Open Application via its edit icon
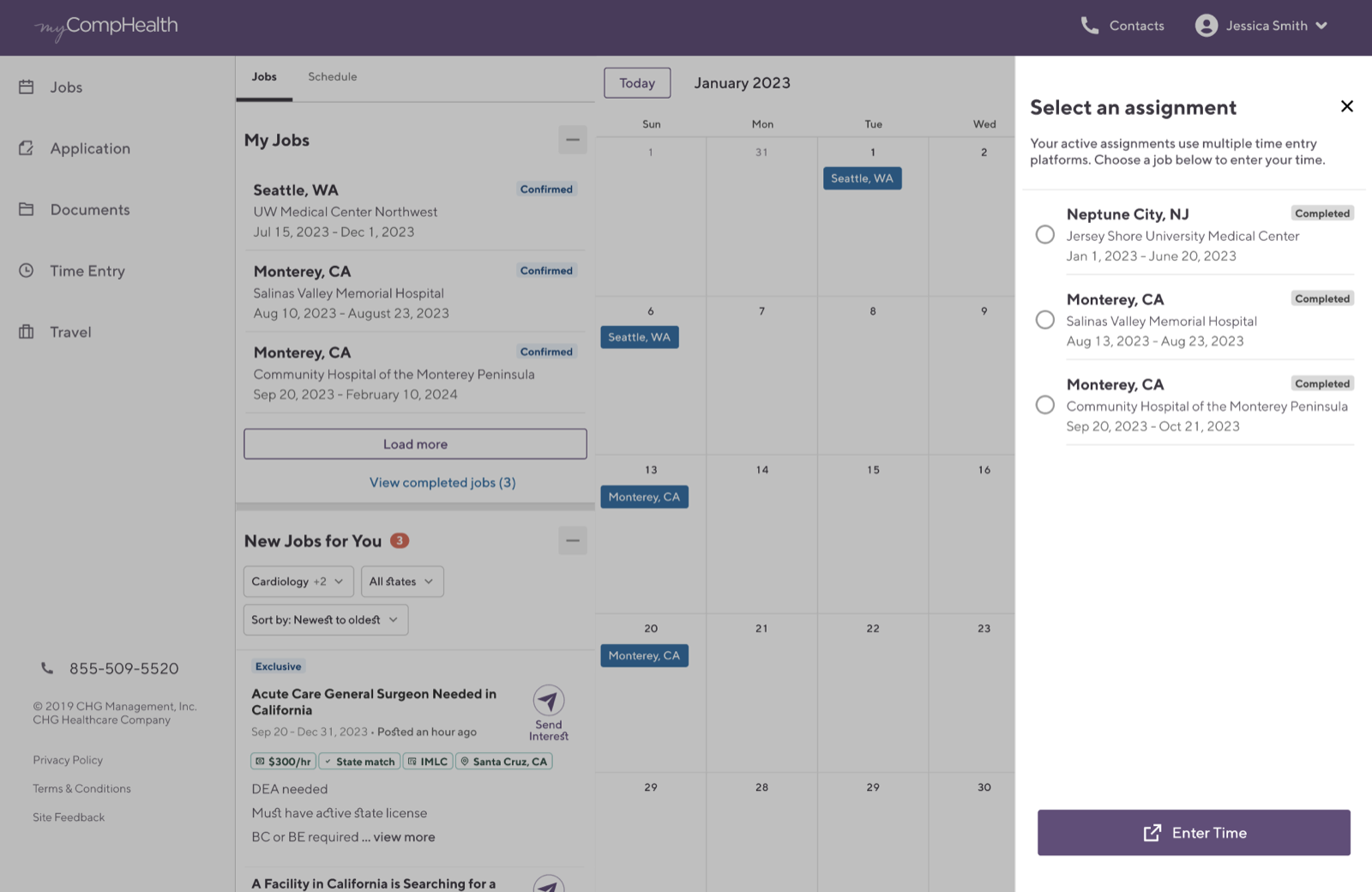Screen dimensions: 1372x892 pyautogui.click(x=27, y=148)
